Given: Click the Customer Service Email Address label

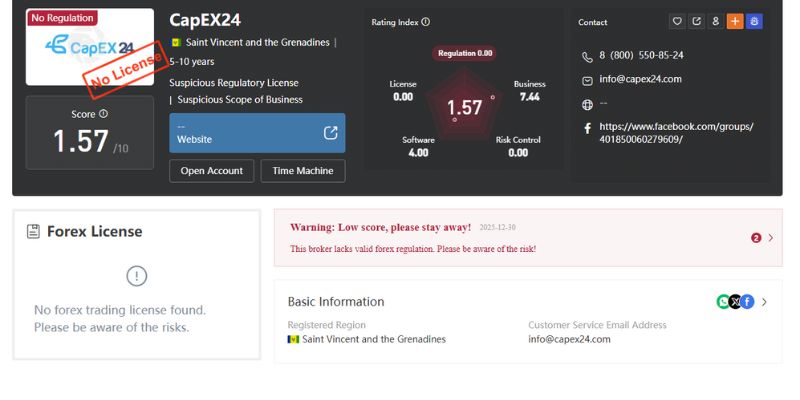Looking at the screenshot, I should pyautogui.click(x=597, y=325).
